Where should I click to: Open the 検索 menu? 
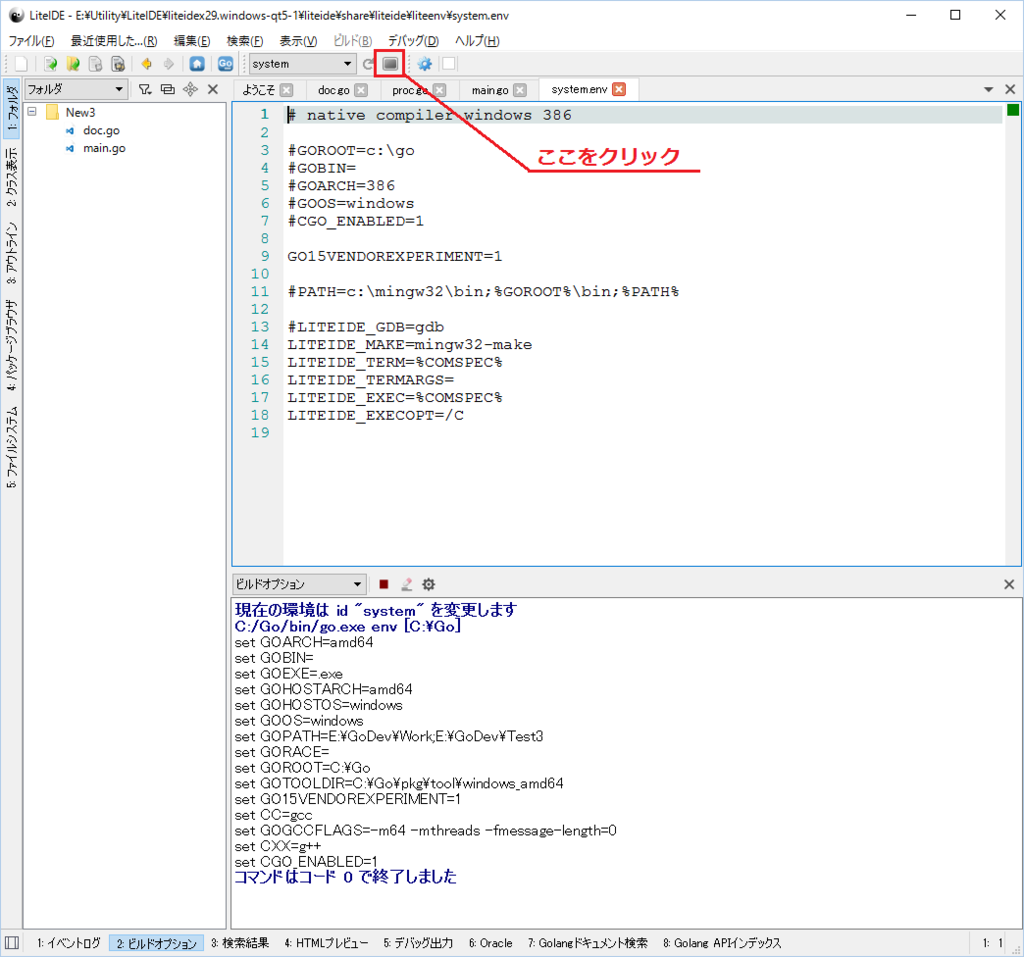tap(245, 41)
